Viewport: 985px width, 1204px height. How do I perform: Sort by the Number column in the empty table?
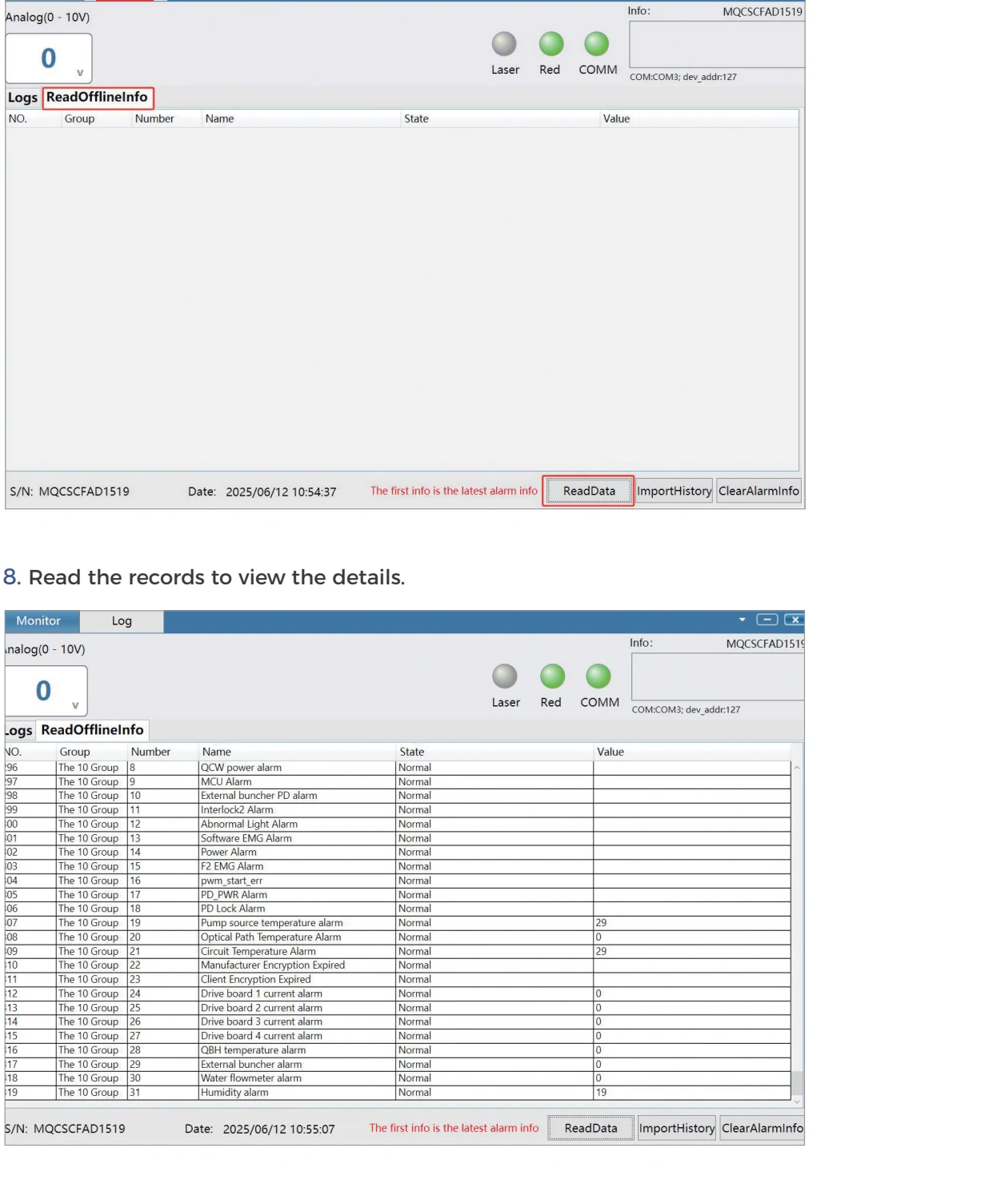(166, 118)
